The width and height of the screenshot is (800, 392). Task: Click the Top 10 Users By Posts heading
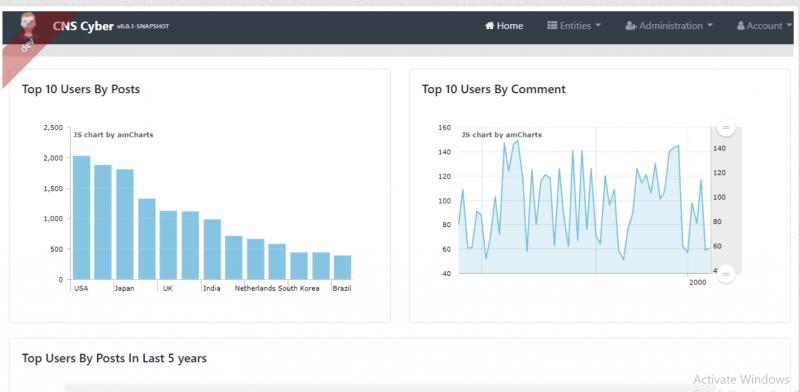pyautogui.click(x=81, y=89)
